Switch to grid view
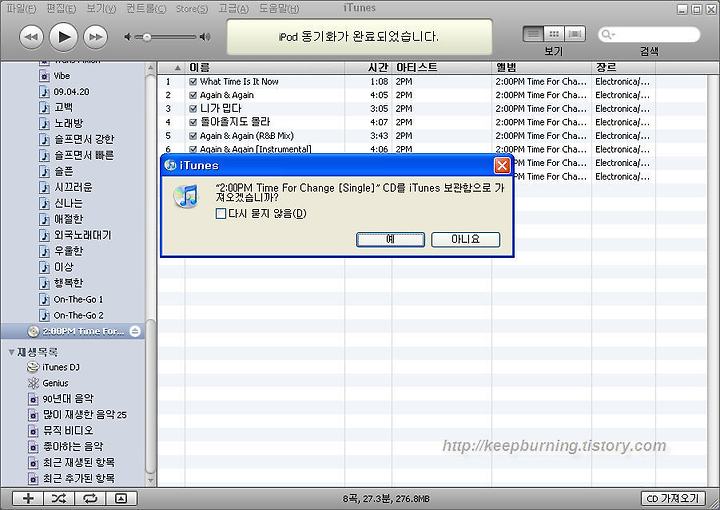The height and width of the screenshot is (510, 720). [x=554, y=34]
